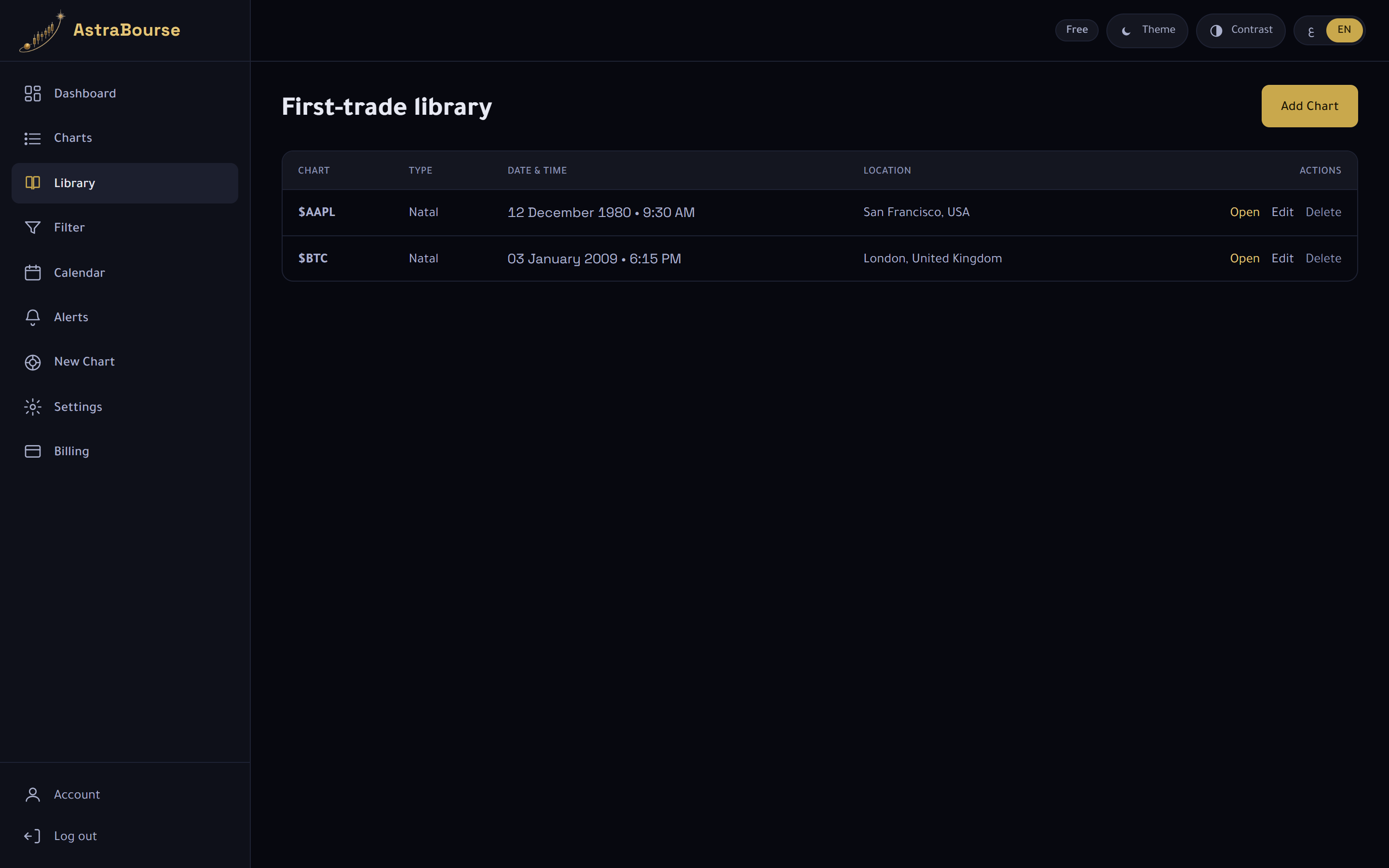Viewport: 1389px width, 868px height.
Task: Select the New Chart target icon
Action: (x=33, y=362)
